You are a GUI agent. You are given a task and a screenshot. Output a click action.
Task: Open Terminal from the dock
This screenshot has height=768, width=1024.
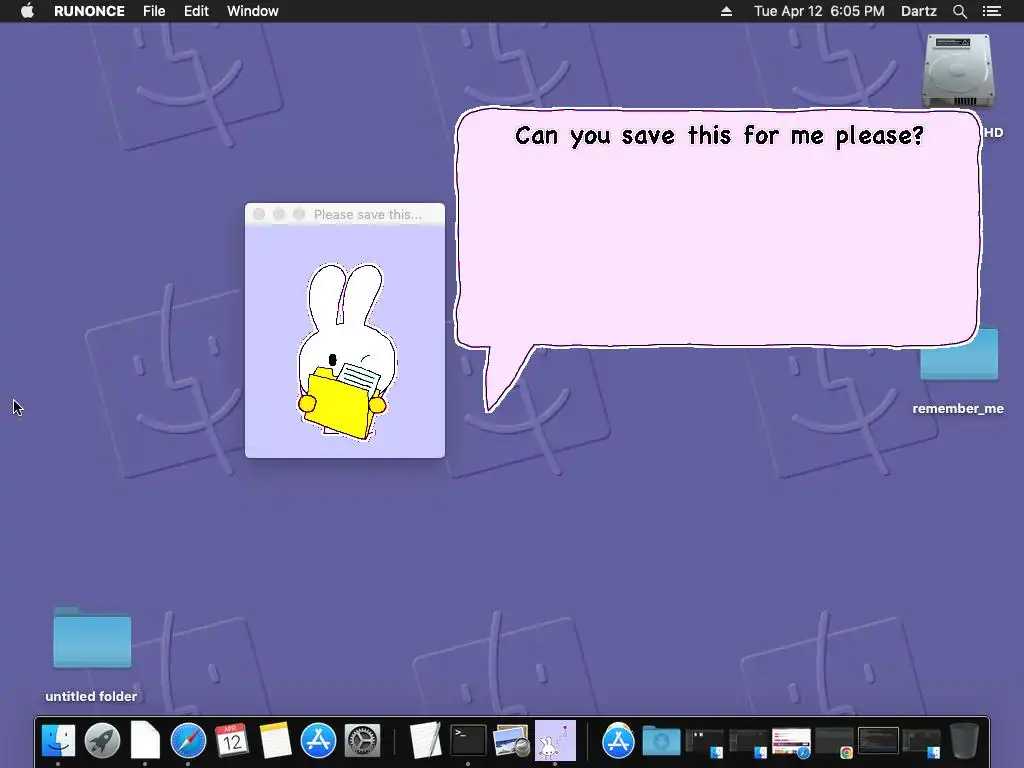tap(468, 741)
